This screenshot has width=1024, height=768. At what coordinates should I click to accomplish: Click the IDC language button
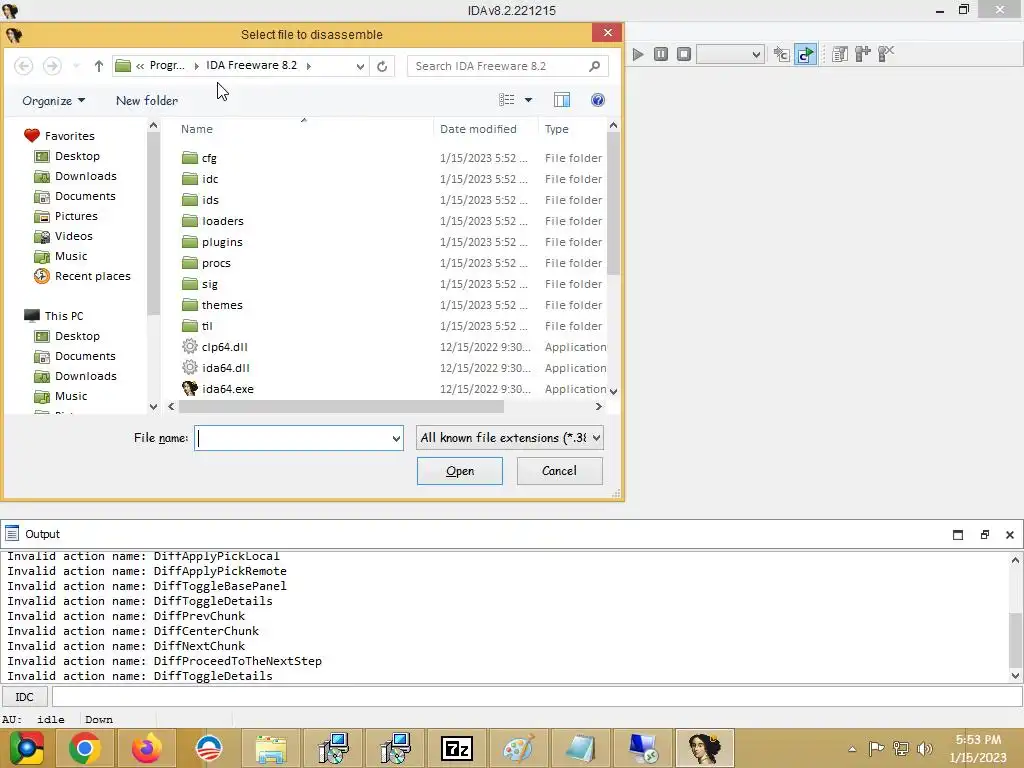24,697
